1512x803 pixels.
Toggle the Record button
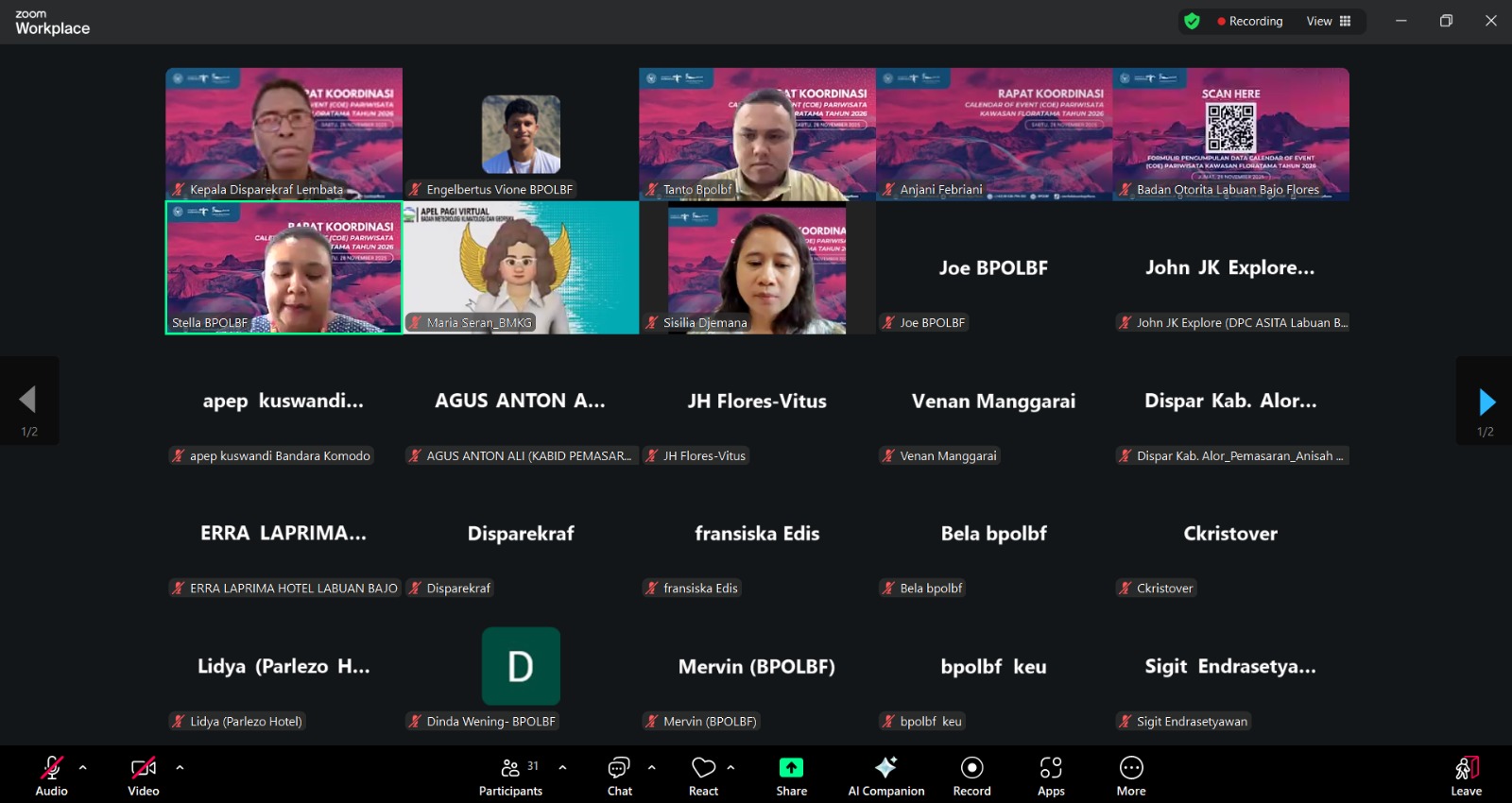[x=971, y=776]
